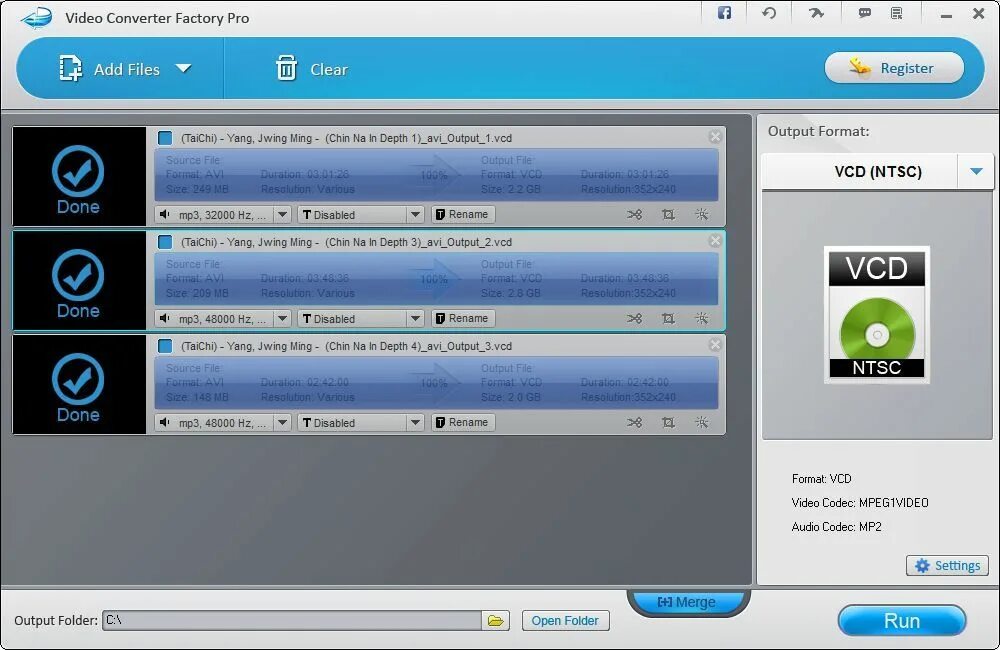Rename the Chin Na In Depth 4 output
Screen dimensions: 1000x650
[x=463, y=422]
